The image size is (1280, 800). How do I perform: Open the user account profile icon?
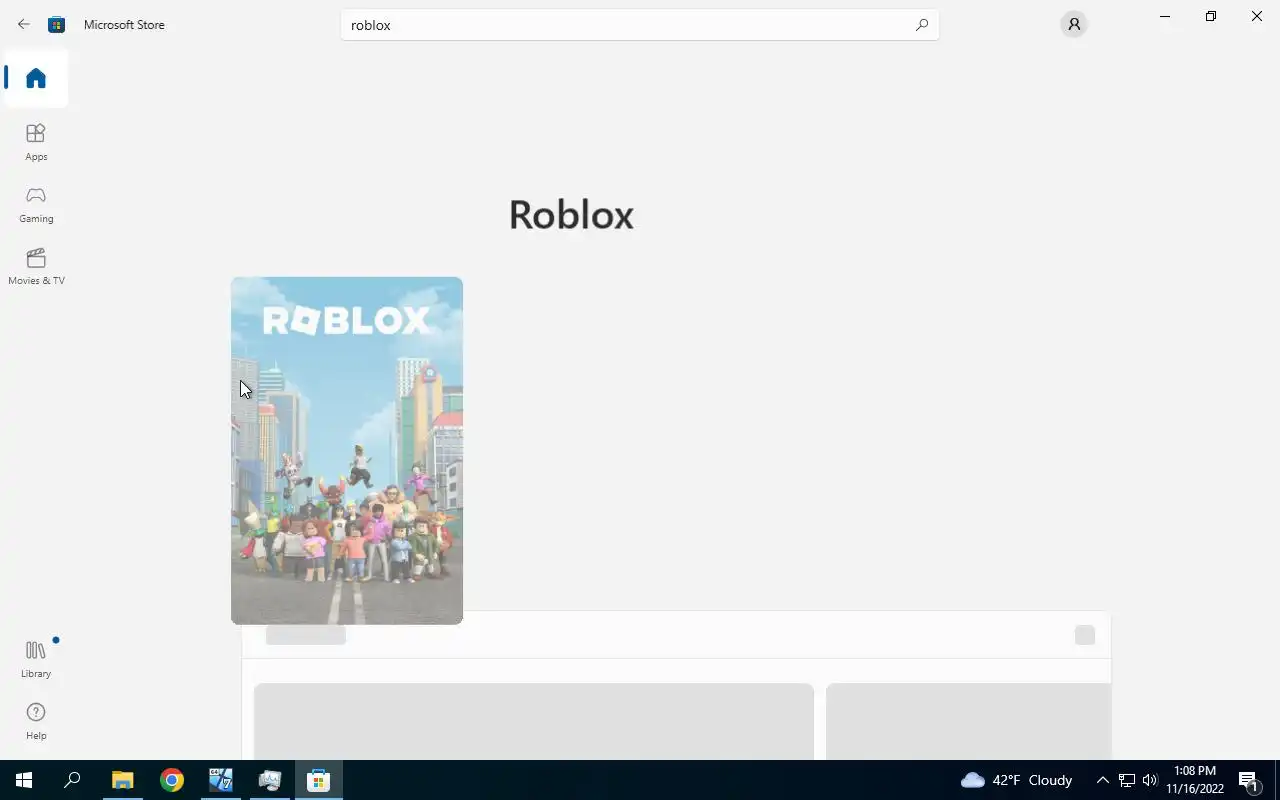(1074, 24)
